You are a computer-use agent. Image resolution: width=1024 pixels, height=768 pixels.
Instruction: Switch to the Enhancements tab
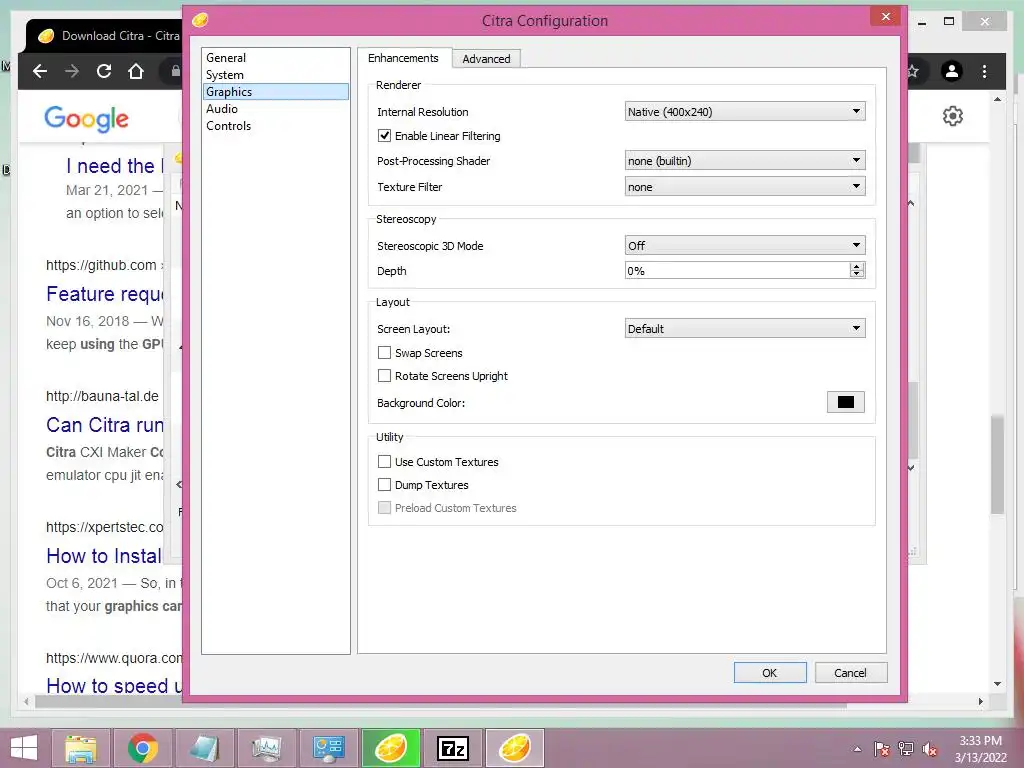tap(404, 58)
